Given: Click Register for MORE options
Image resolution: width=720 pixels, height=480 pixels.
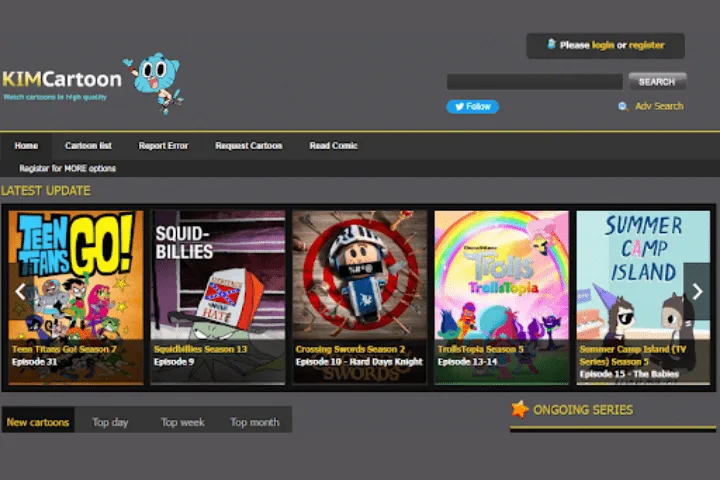Looking at the screenshot, I should tap(68, 169).
